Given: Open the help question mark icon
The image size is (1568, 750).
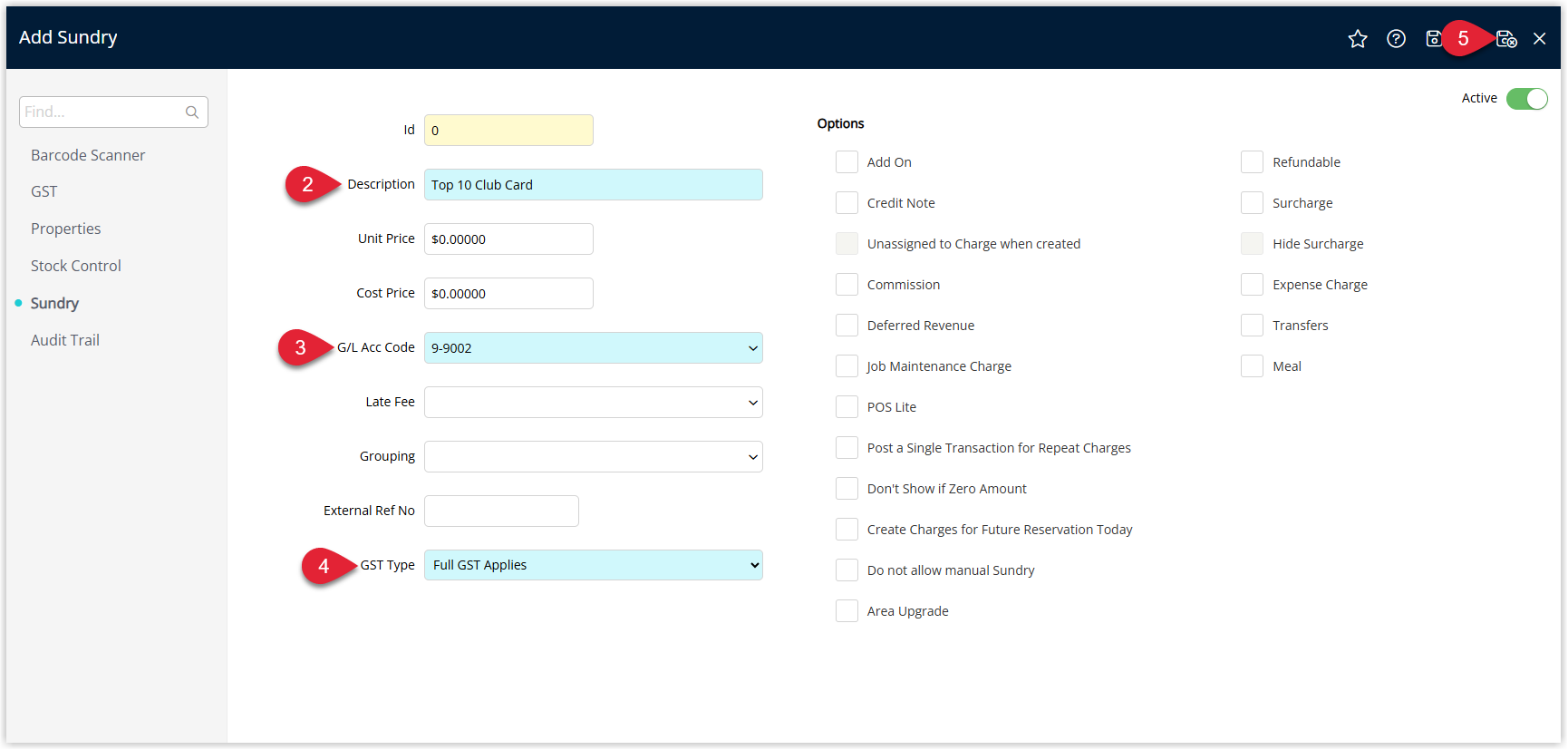Looking at the screenshot, I should tap(1396, 38).
